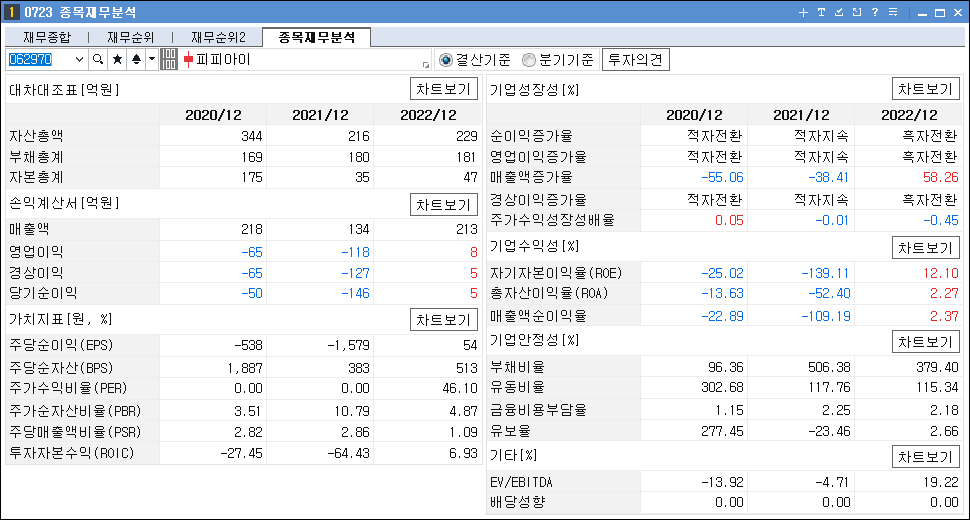This screenshot has height=520, width=970.
Task: Click the 주가수익성장성배율 value 0.05
Action: click(729, 221)
